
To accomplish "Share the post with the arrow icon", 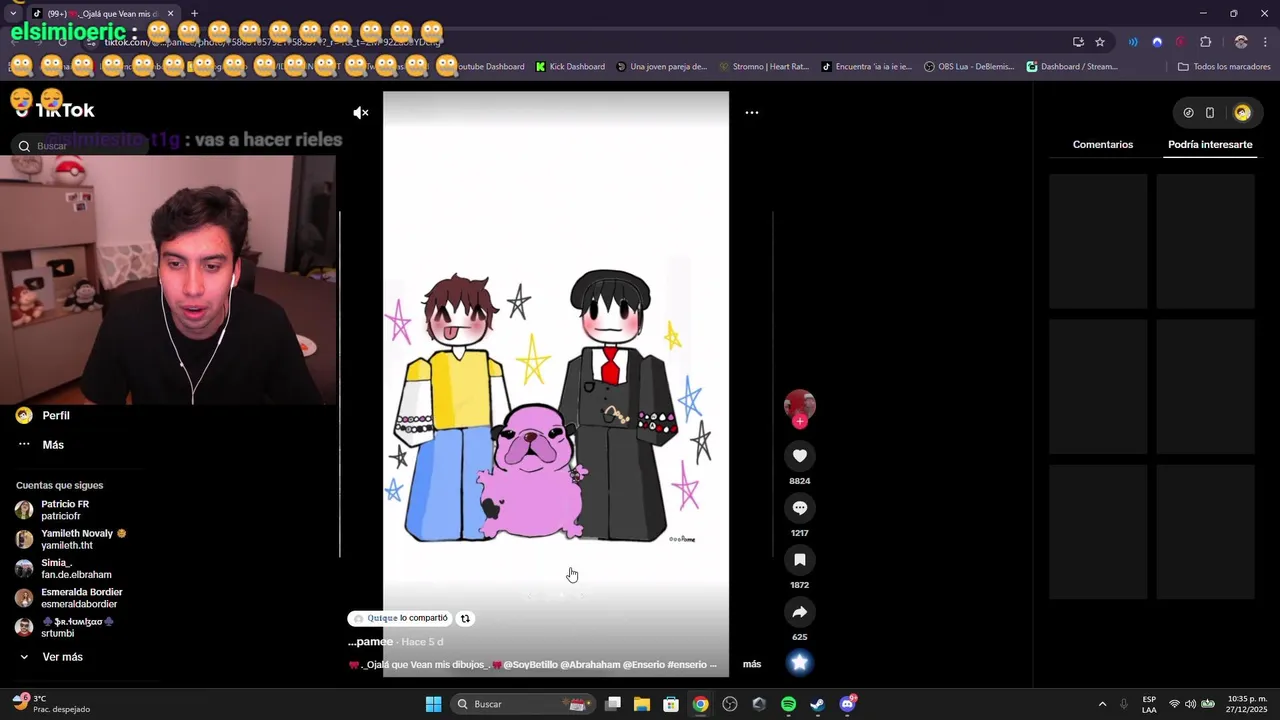I will click(x=800, y=612).
